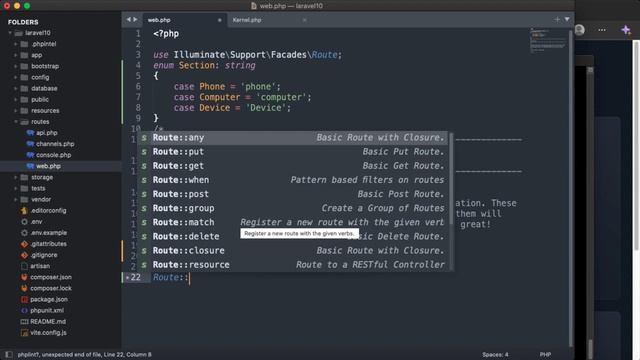The height and width of the screenshot is (360, 640).
Task: Expand the bootstrap folder
Action: (x=16, y=66)
